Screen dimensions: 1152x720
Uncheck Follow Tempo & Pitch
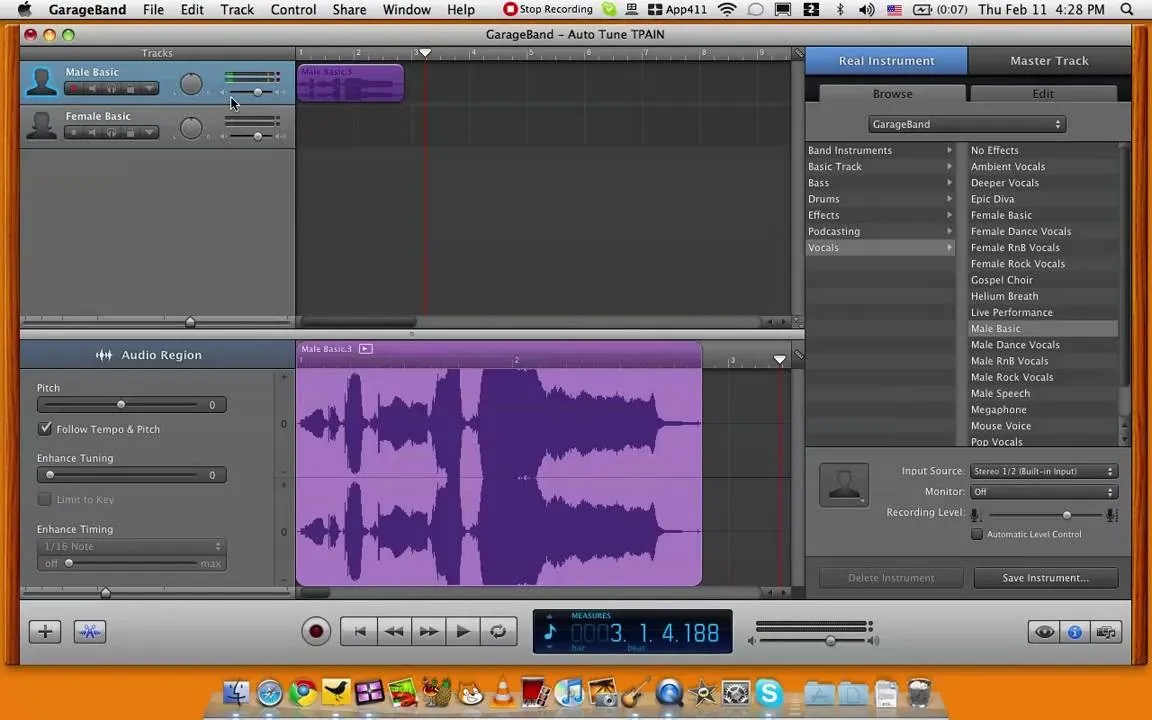pos(45,428)
